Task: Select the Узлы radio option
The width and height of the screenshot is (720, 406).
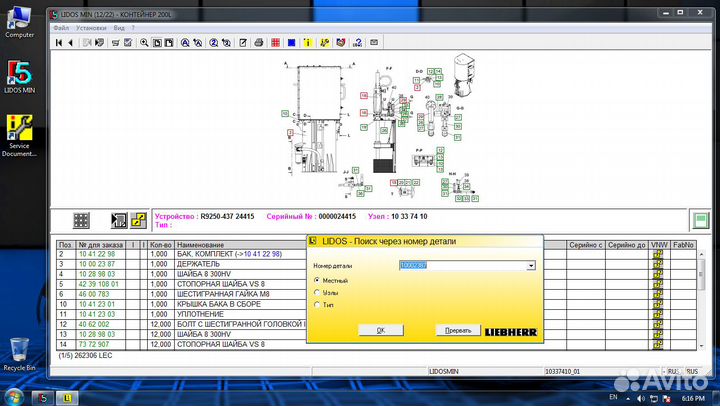Action: click(318, 292)
